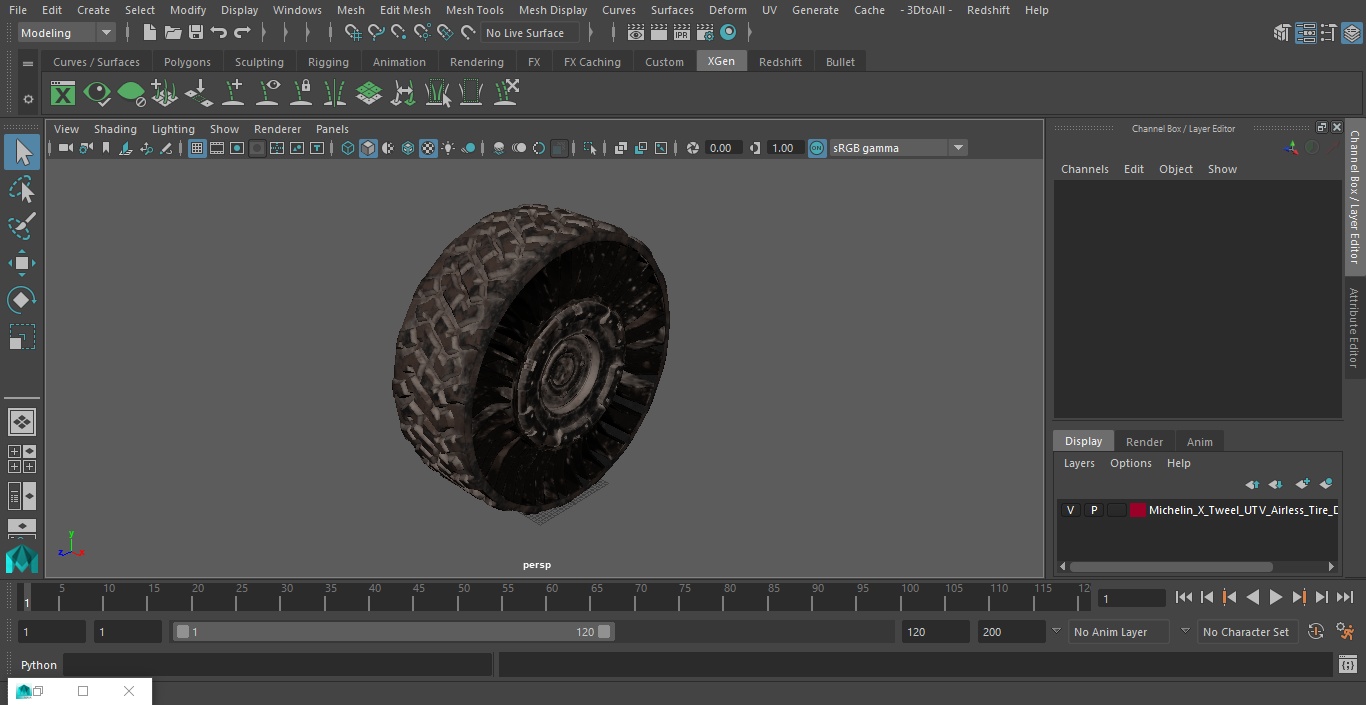The width and height of the screenshot is (1366, 705).
Task: Click the red layer color swatch
Action: pos(1138,510)
